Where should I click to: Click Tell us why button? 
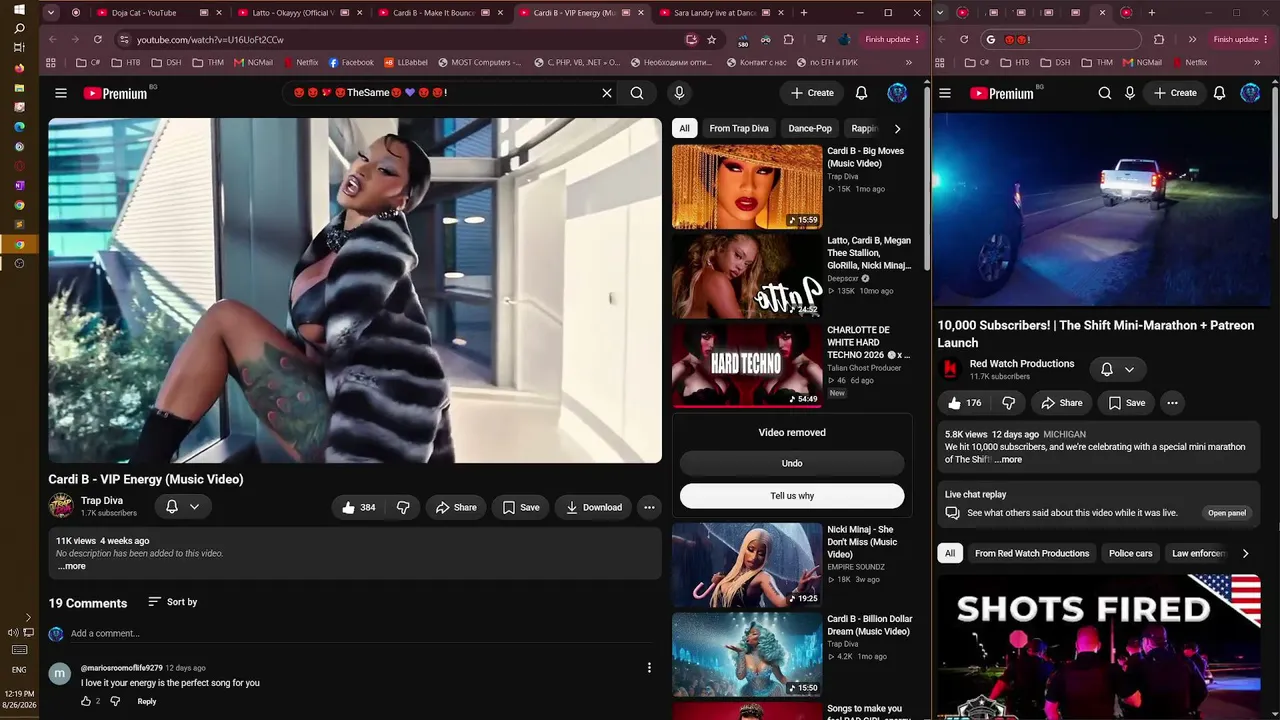click(x=792, y=496)
